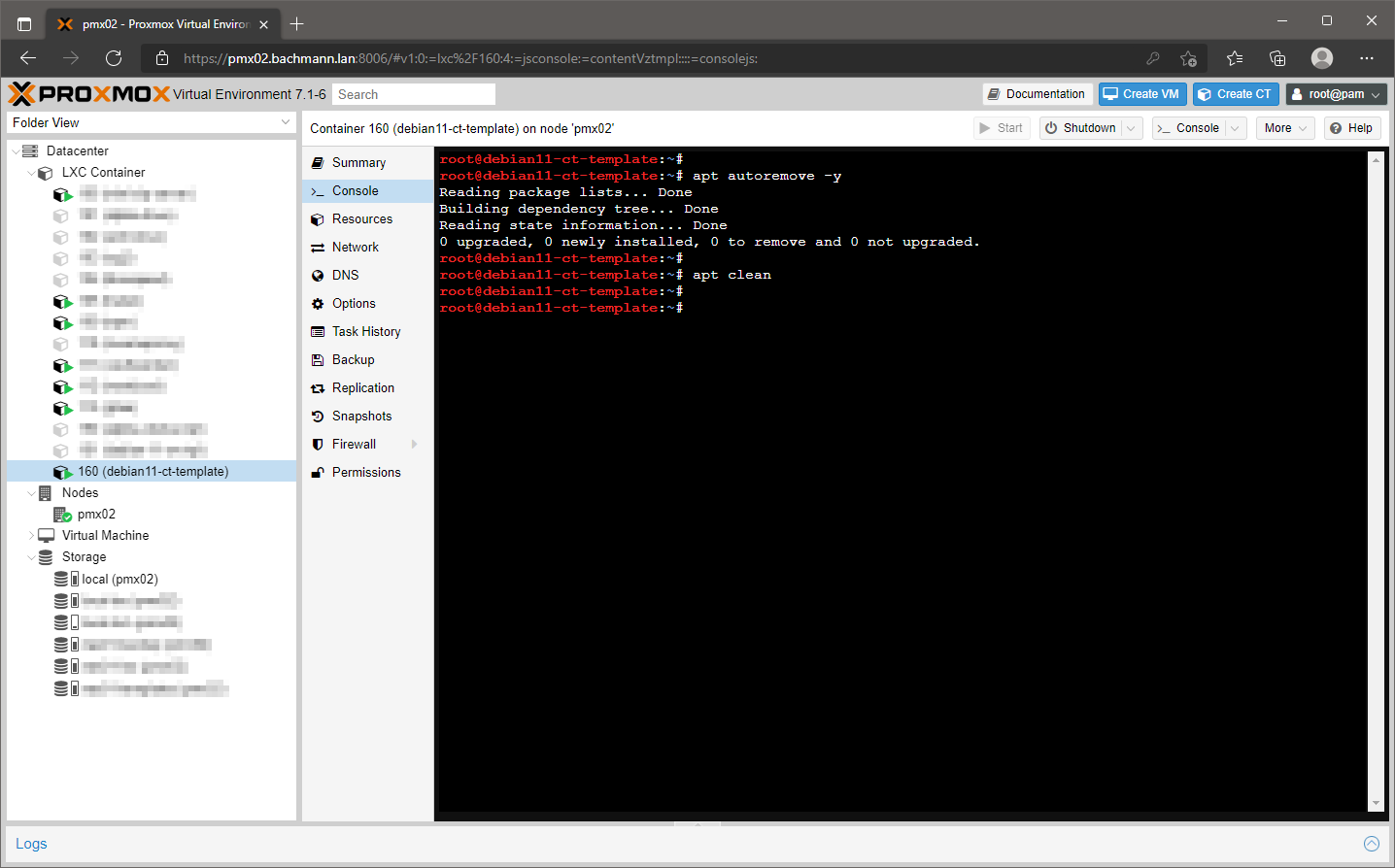The height and width of the screenshot is (868, 1395).
Task: Open the Backup panel
Action: click(351, 359)
